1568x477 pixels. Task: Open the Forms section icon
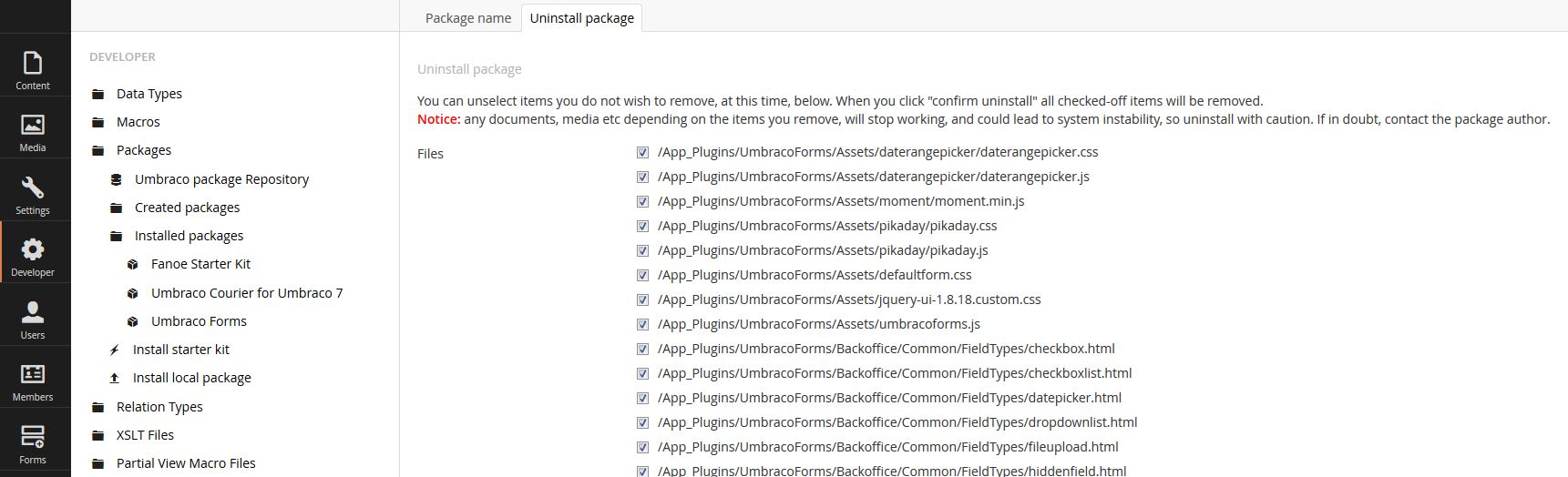click(33, 437)
